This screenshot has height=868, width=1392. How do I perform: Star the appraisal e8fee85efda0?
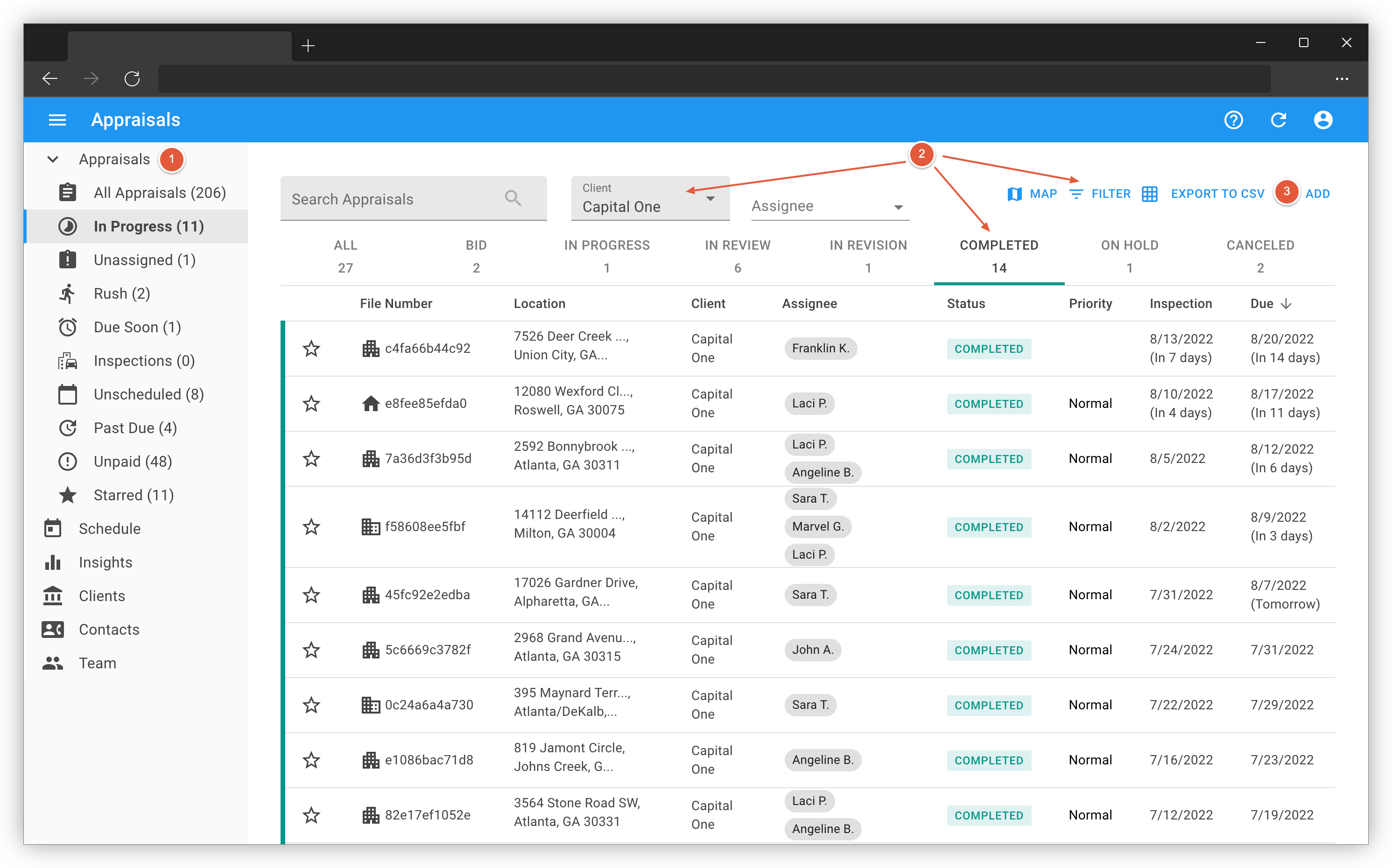click(311, 403)
